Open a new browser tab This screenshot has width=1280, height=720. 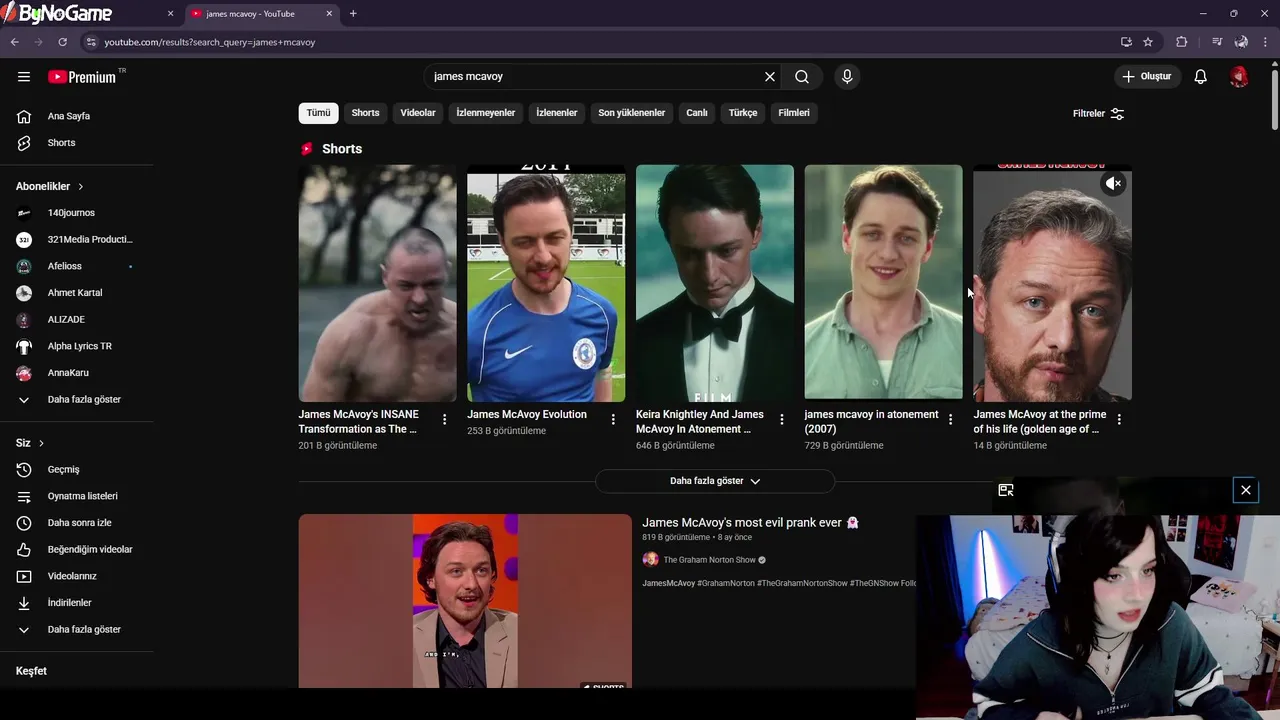coord(353,14)
